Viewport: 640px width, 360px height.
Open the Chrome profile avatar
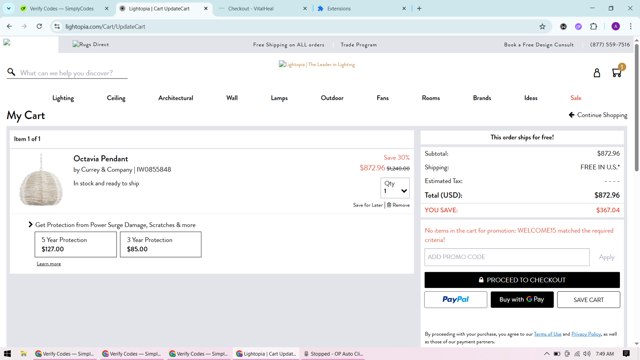[616, 27]
